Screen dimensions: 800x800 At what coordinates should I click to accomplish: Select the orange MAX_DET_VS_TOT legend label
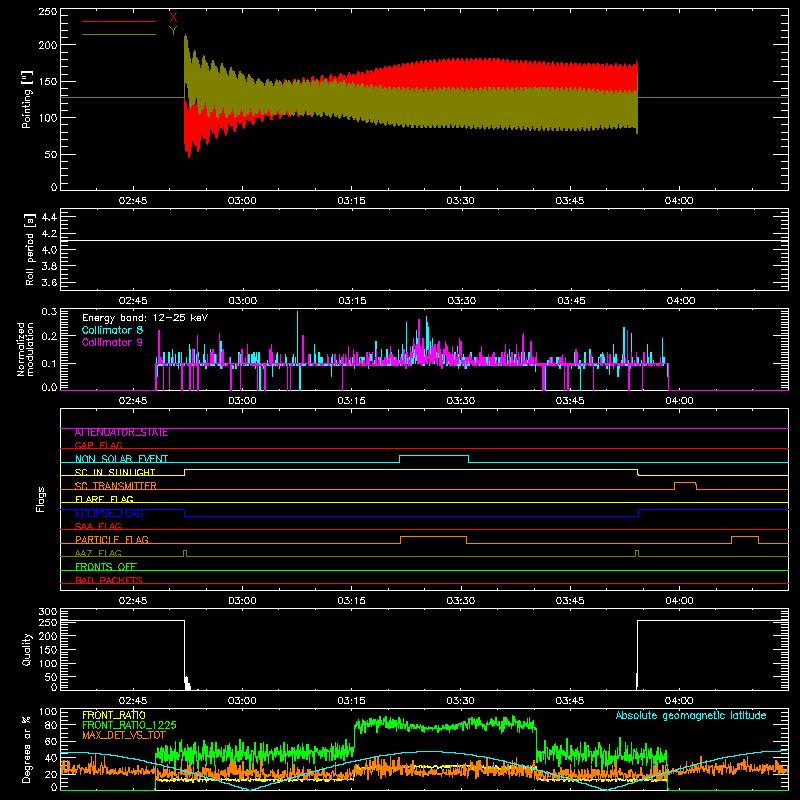(124, 735)
